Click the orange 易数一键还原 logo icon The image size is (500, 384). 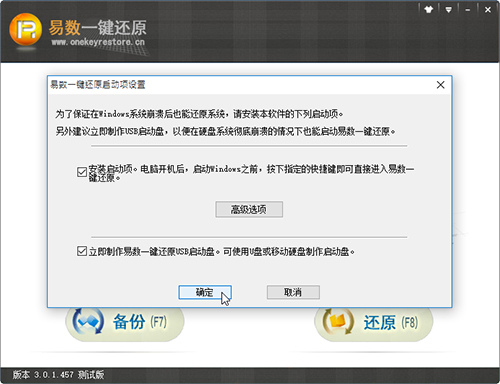point(25,30)
